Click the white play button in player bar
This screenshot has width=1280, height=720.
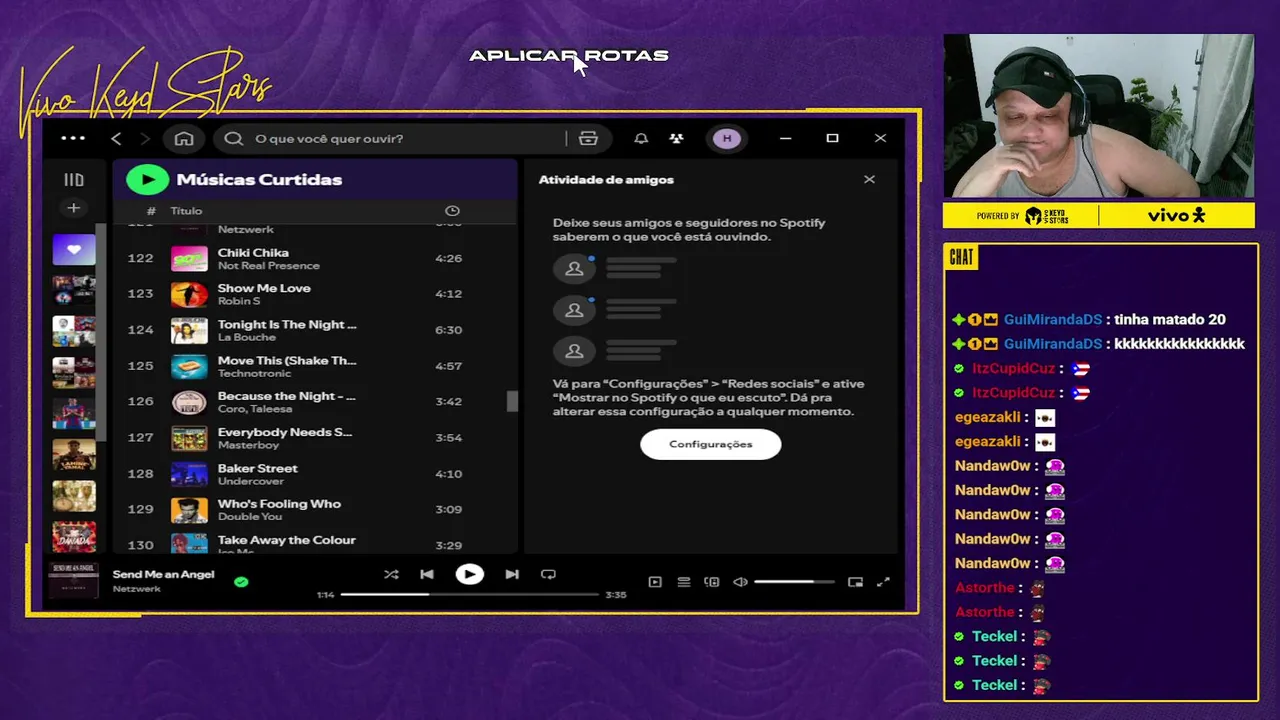coord(469,574)
